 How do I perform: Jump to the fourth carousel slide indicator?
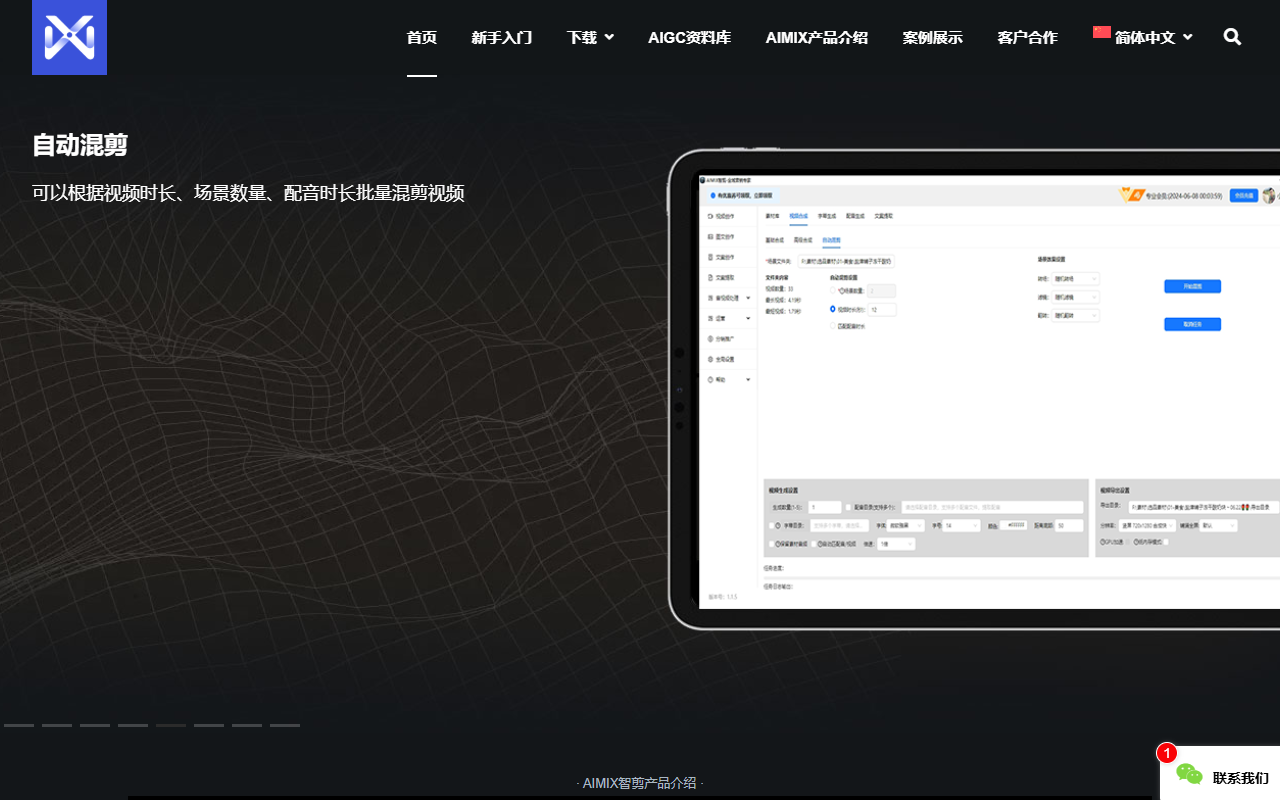133,725
